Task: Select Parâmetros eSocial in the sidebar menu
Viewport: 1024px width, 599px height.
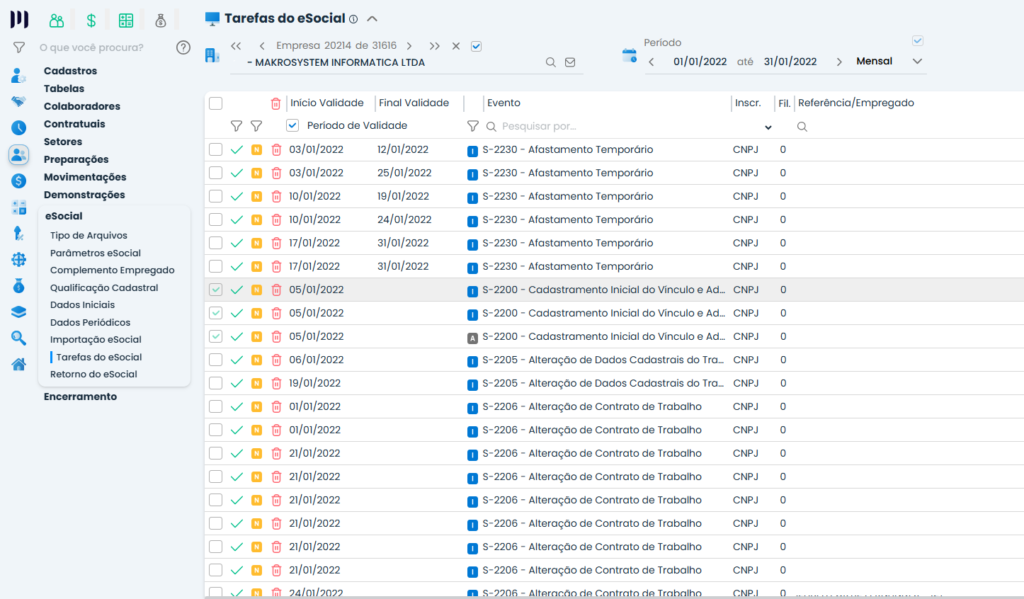Action: pos(95,253)
